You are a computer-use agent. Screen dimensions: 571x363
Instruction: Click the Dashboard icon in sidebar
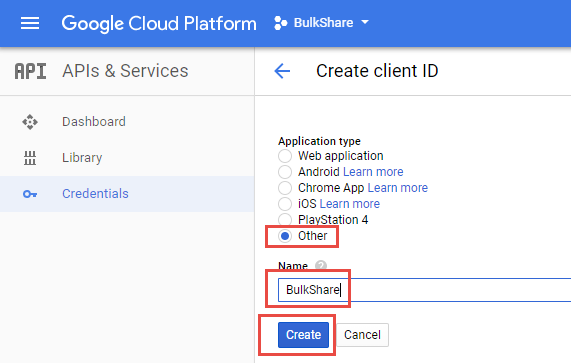click(x=30, y=122)
